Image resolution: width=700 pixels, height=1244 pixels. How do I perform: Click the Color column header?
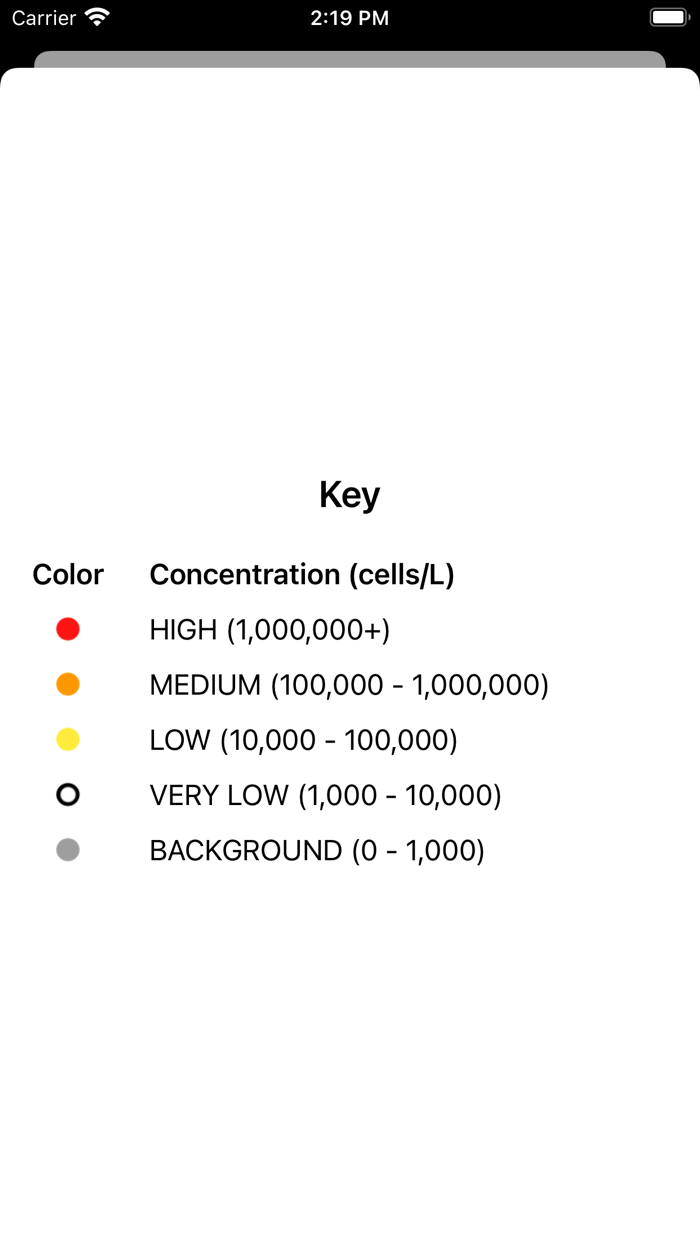[68, 574]
